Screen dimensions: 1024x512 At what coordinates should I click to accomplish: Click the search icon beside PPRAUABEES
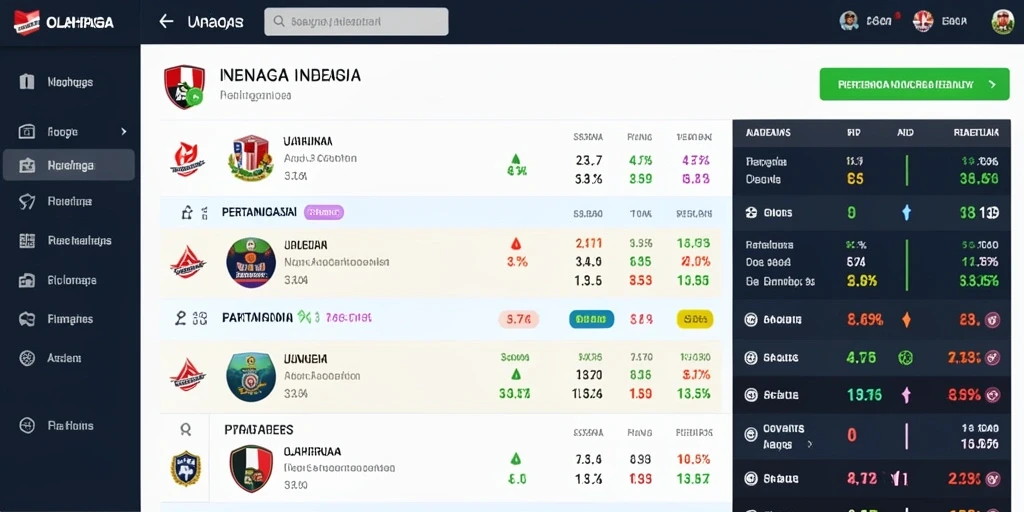pos(185,429)
